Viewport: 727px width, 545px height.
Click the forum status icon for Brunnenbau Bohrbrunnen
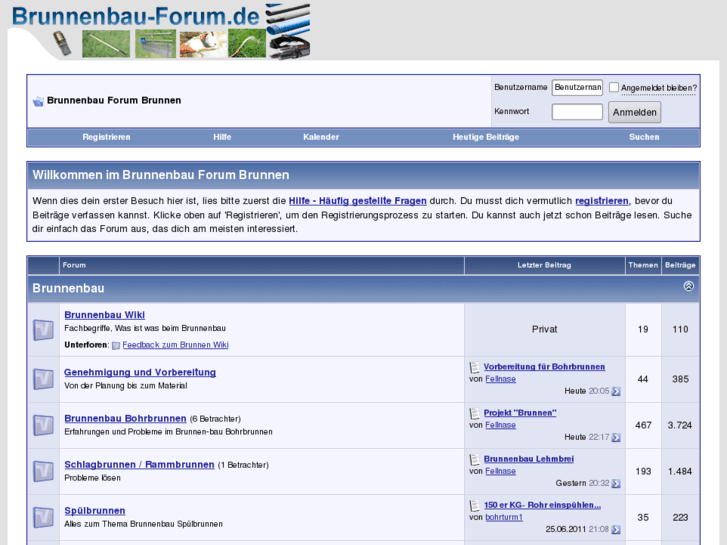coord(43,425)
